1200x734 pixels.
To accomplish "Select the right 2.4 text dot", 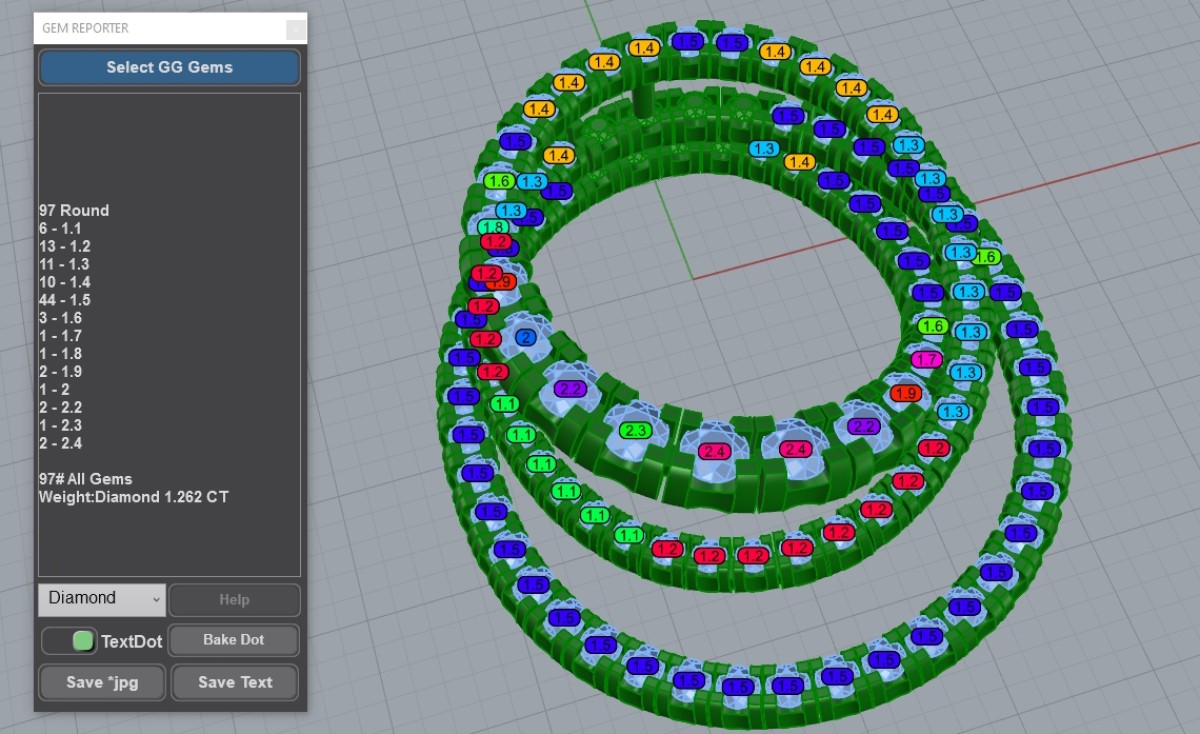I will pos(795,449).
